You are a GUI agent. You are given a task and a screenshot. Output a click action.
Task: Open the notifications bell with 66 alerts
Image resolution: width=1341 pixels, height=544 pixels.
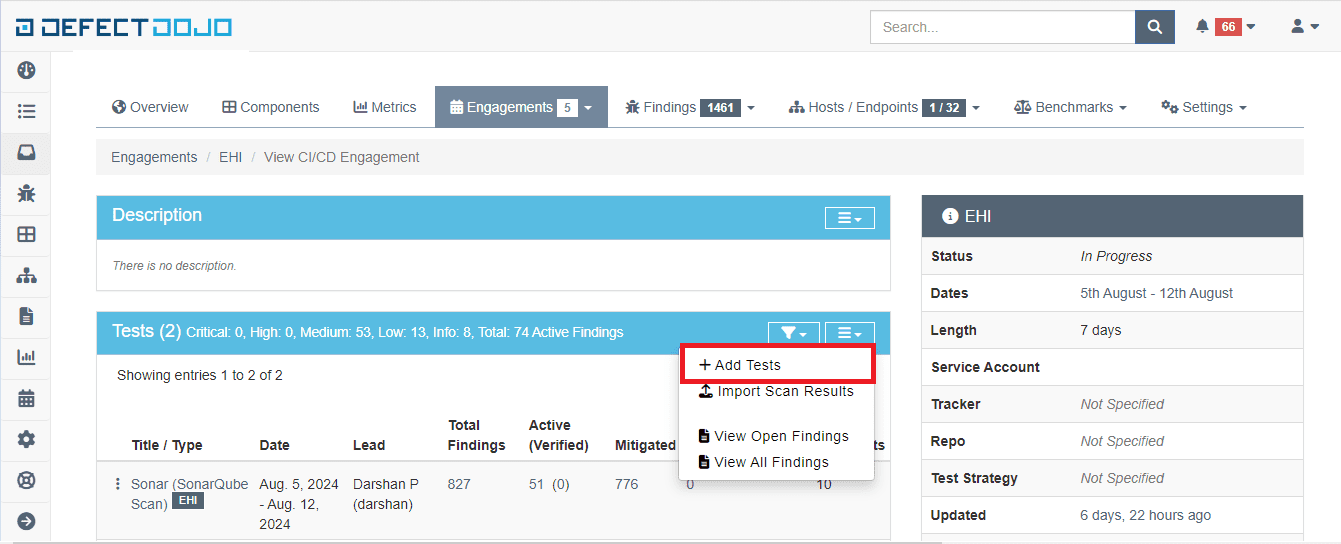coord(1225,27)
